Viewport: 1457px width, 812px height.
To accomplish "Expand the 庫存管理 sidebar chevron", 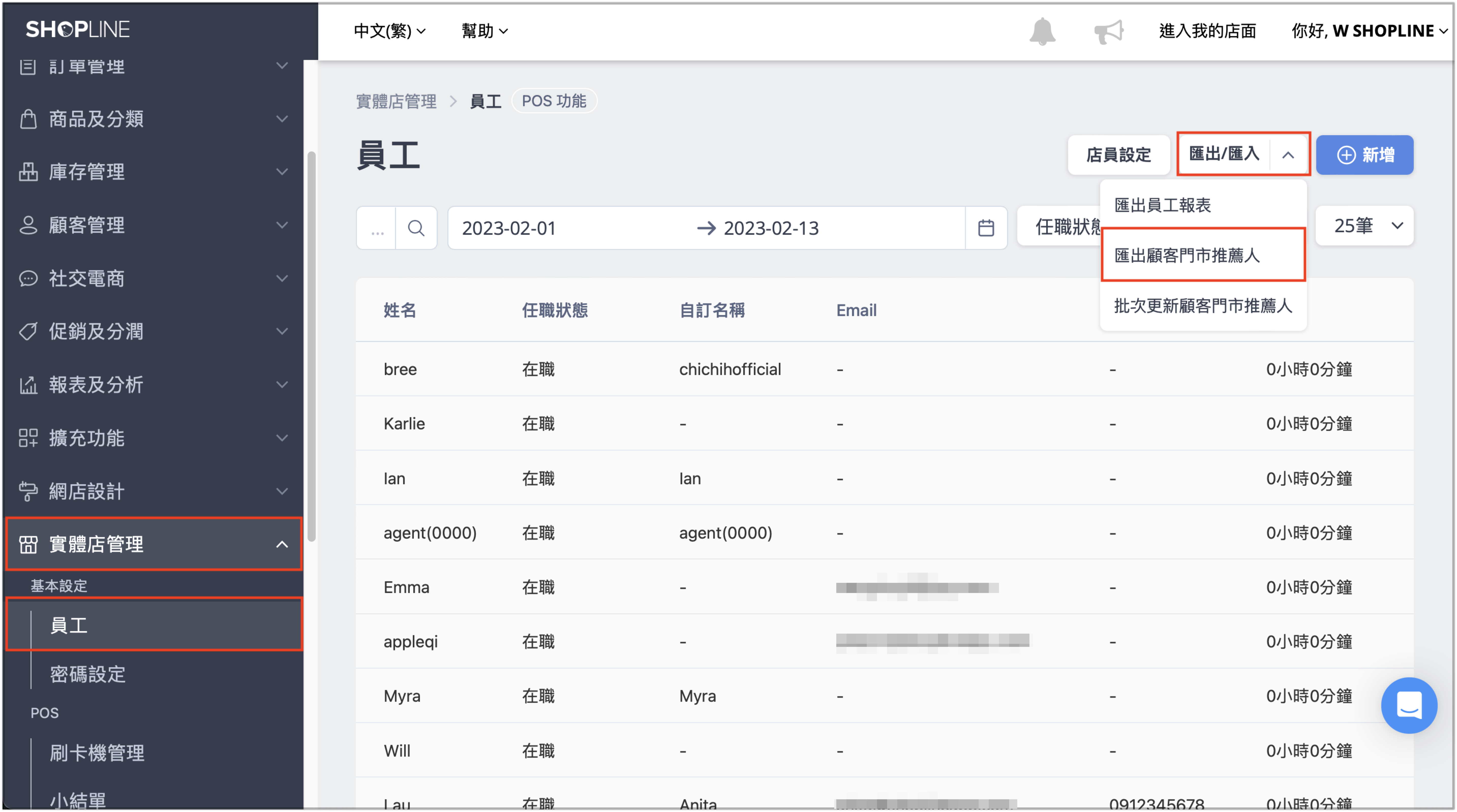I will [x=282, y=172].
